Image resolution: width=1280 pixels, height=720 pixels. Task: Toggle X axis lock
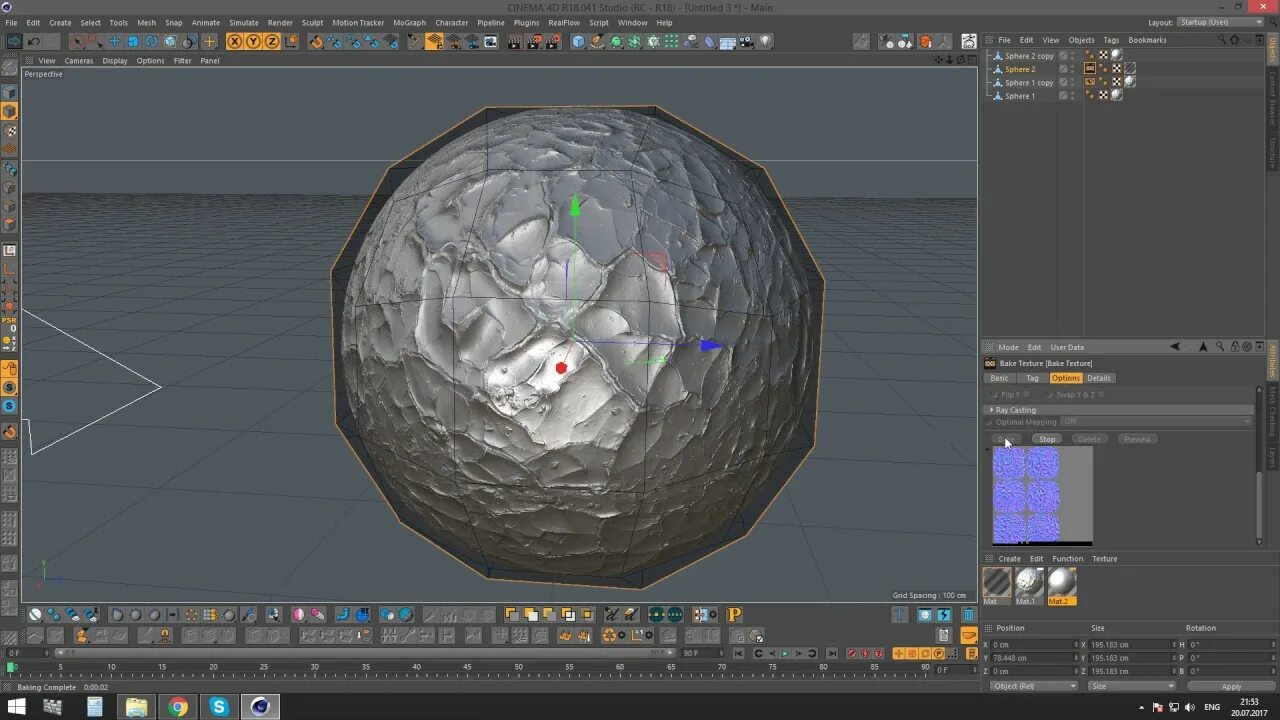(234, 41)
